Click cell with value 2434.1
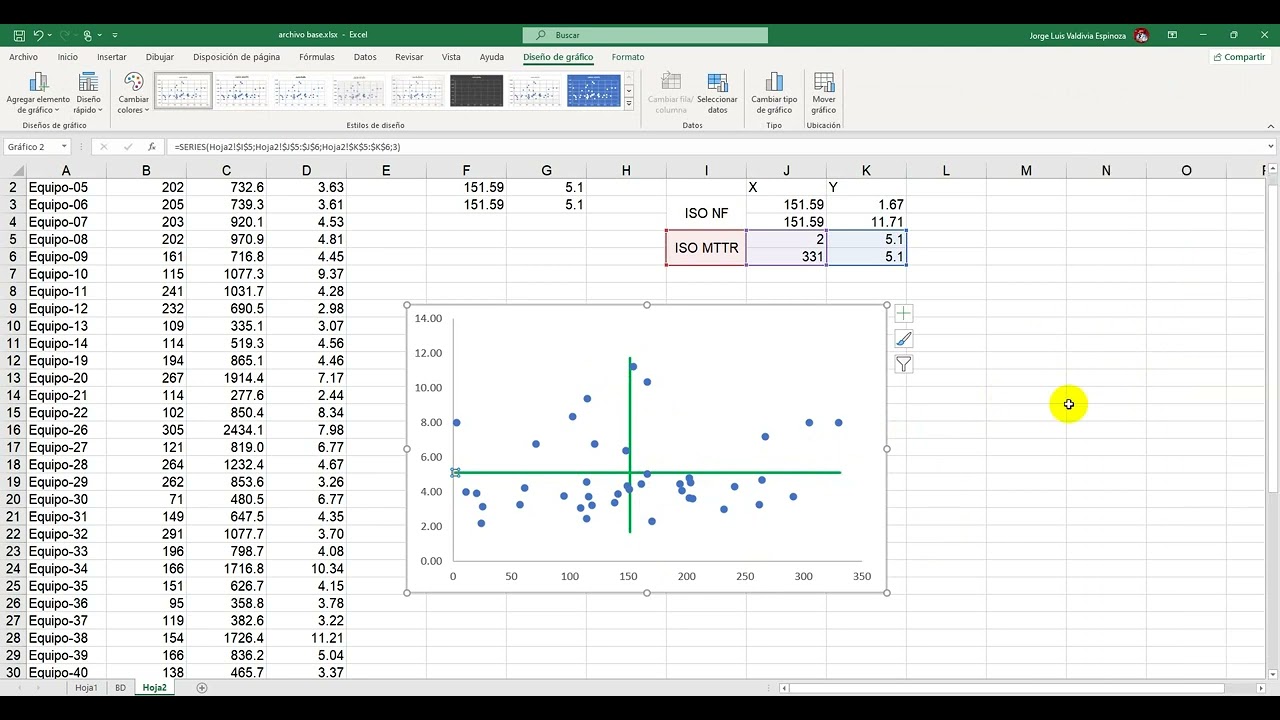The width and height of the screenshot is (1280, 720). [x=226, y=430]
